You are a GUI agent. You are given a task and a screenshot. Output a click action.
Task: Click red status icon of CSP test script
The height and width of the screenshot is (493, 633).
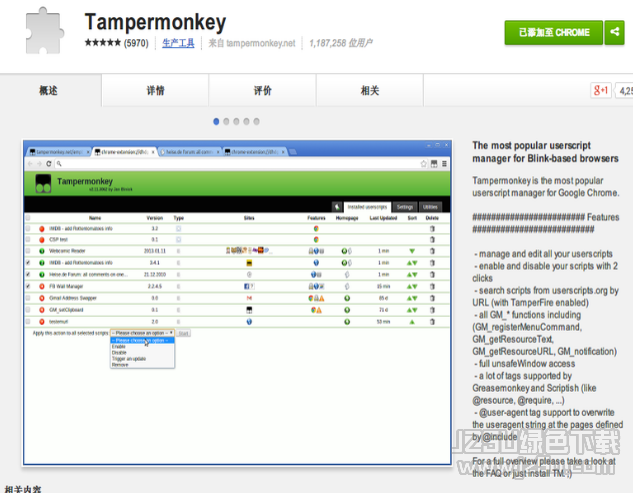click(x=42, y=239)
